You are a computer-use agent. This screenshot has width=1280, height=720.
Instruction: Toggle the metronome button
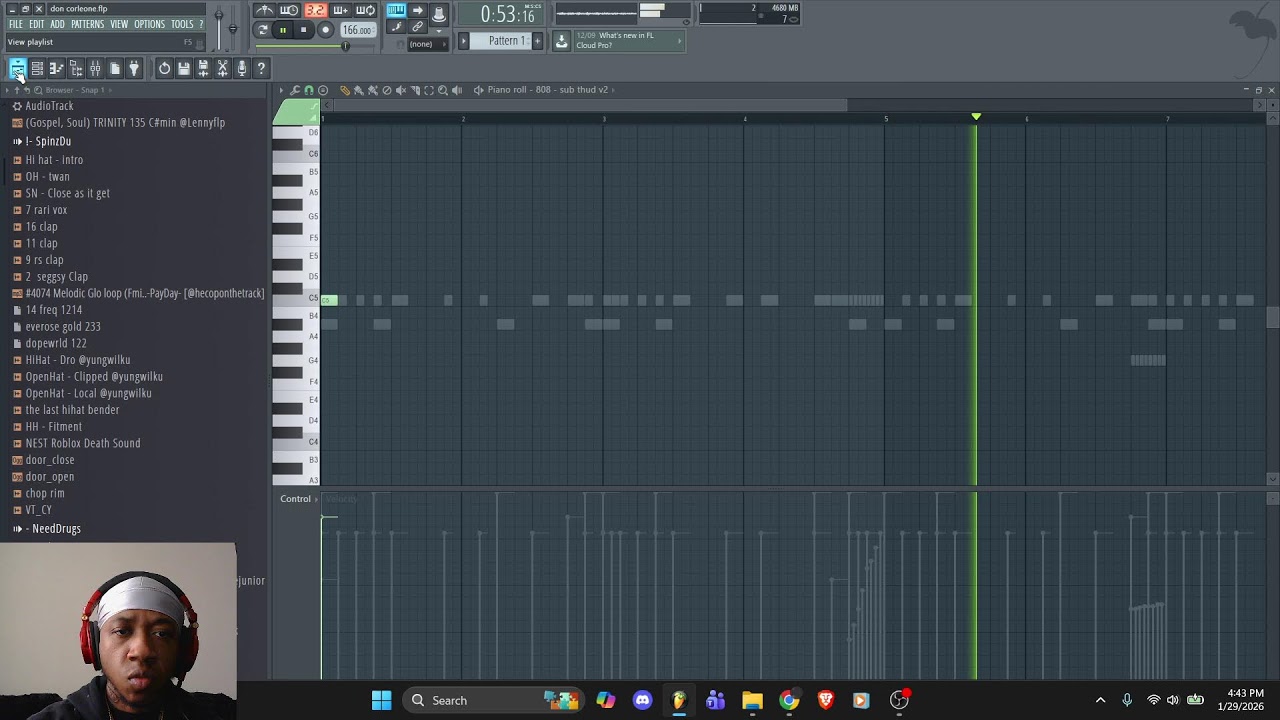(x=265, y=10)
